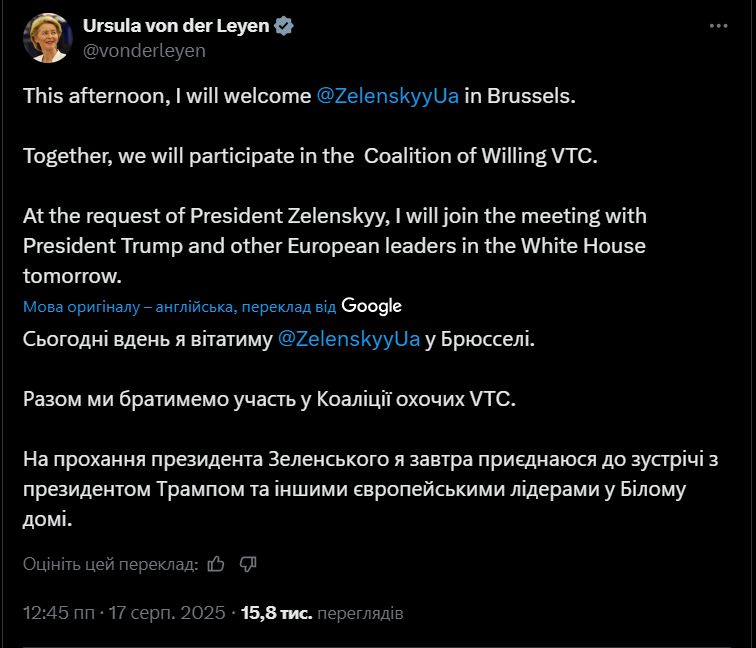Screen dimensions: 756x648
Task: Open the more options ellipsis menu
Action: [715, 27]
